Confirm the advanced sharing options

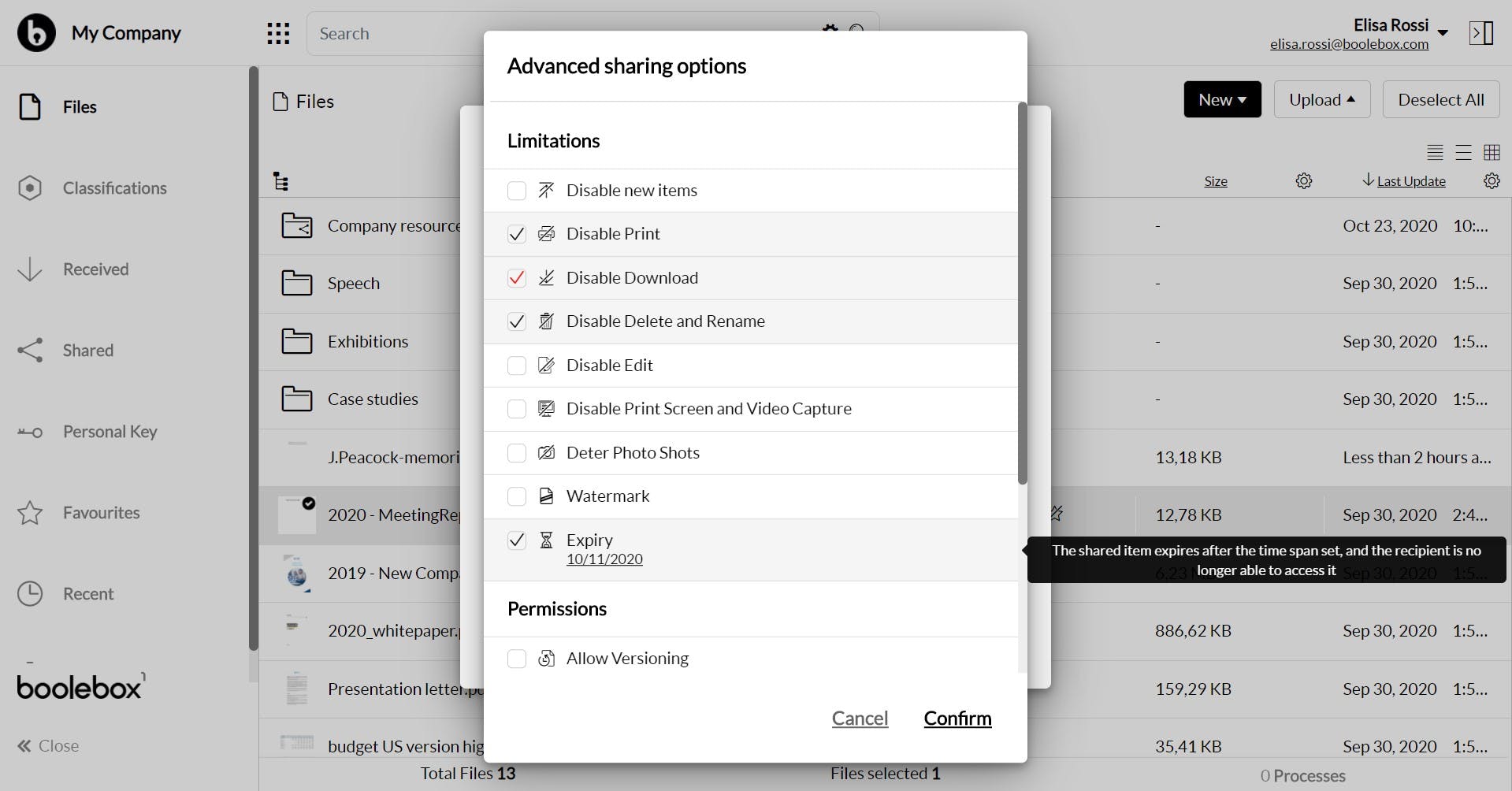pos(957,719)
